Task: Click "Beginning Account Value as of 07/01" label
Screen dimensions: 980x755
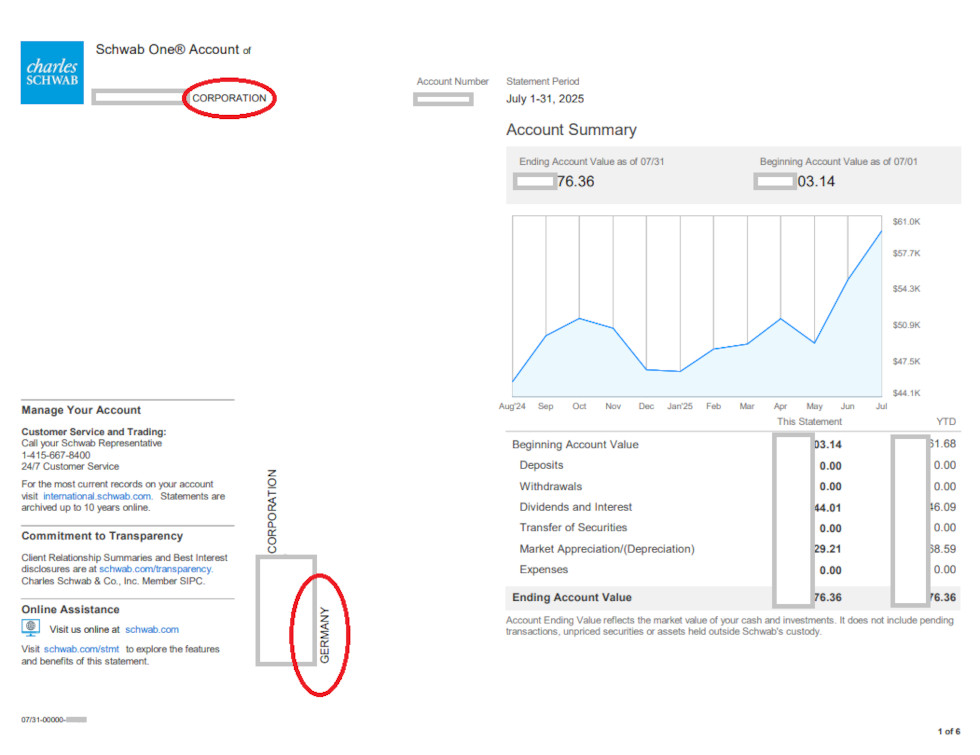Action: click(839, 161)
